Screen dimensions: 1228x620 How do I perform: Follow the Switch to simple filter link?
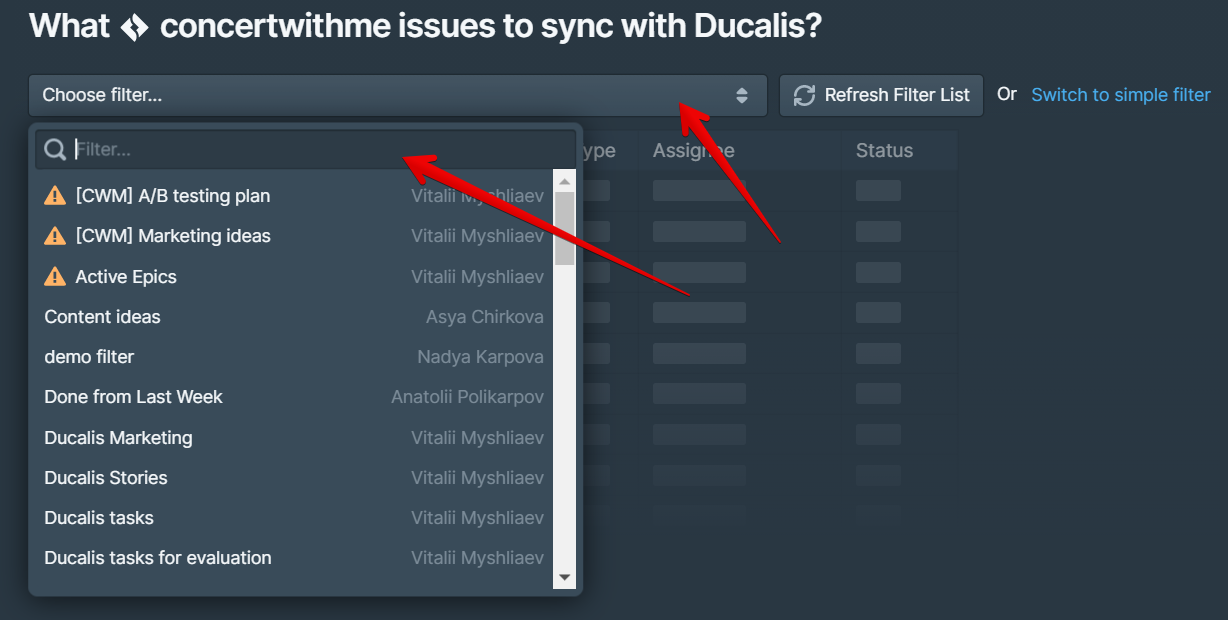(1121, 95)
